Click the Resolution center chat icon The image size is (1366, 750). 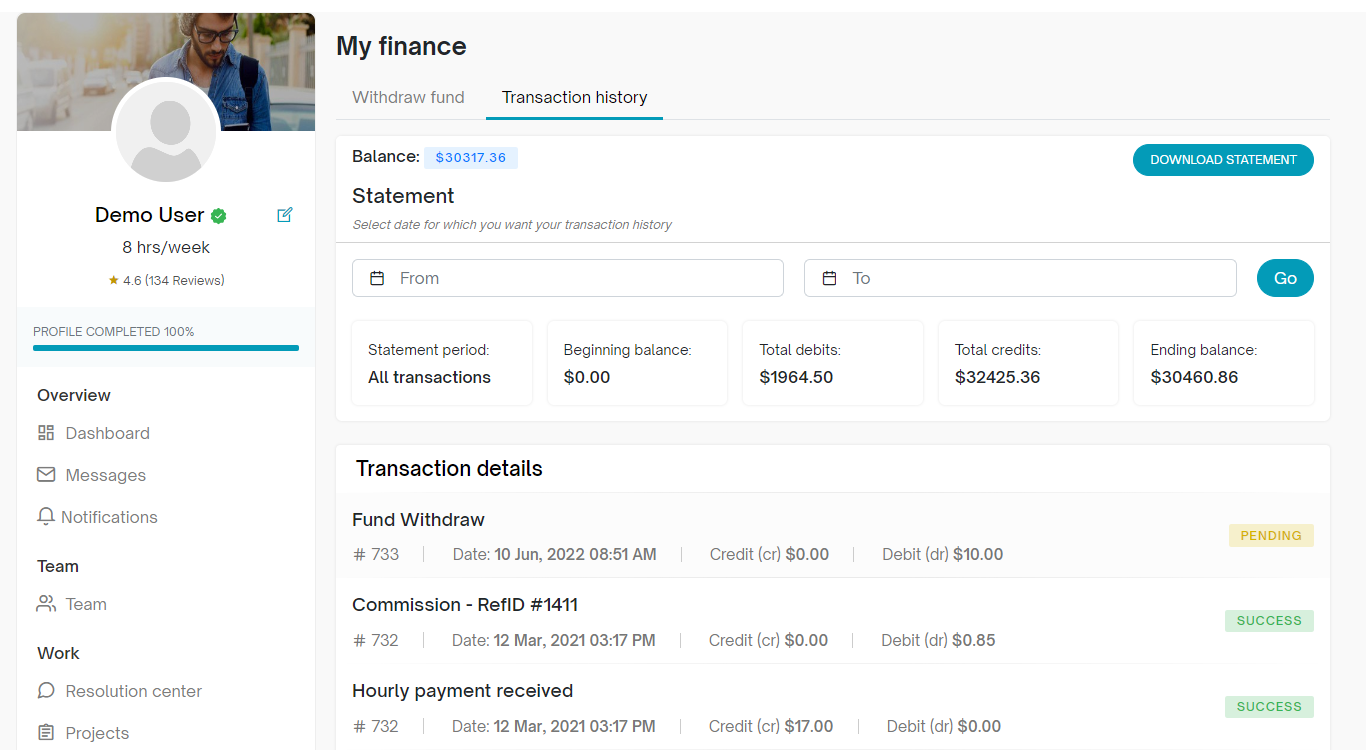(46, 691)
